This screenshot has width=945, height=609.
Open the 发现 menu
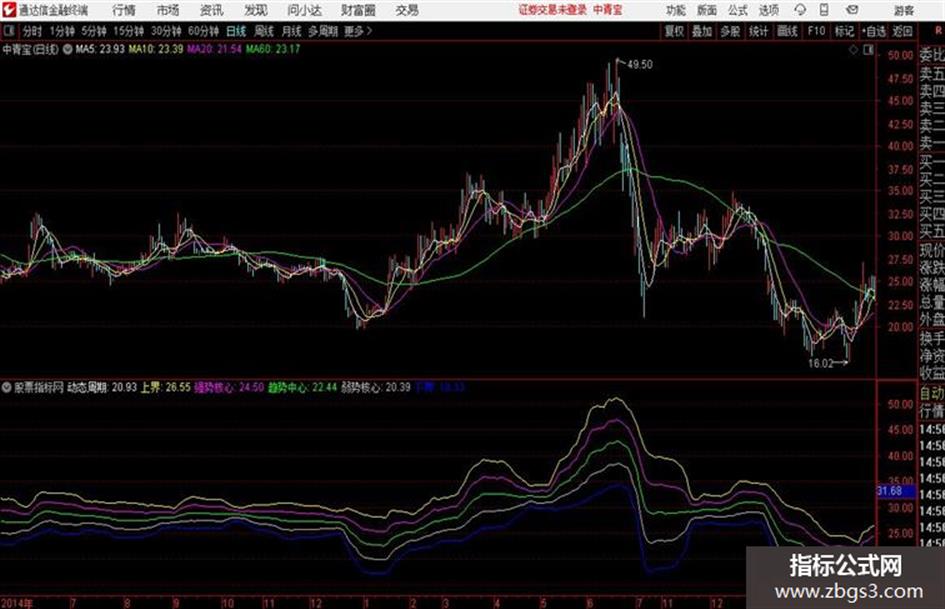[x=256, y=10]
